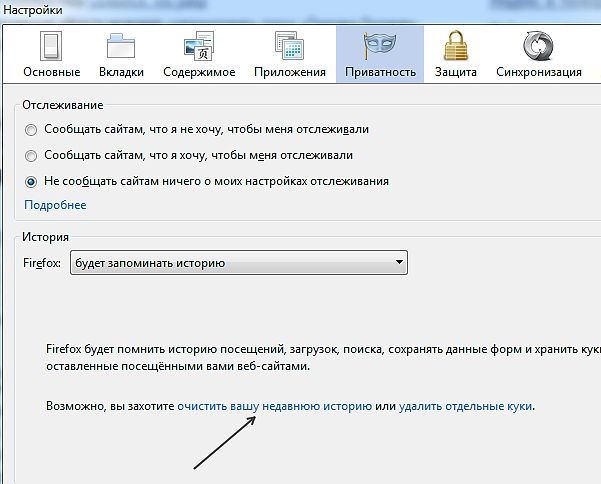Image resolution: width=601 pixels, height=484 pixels.
Task: Switch to the Защита tab label
Action: click(456, 72)
